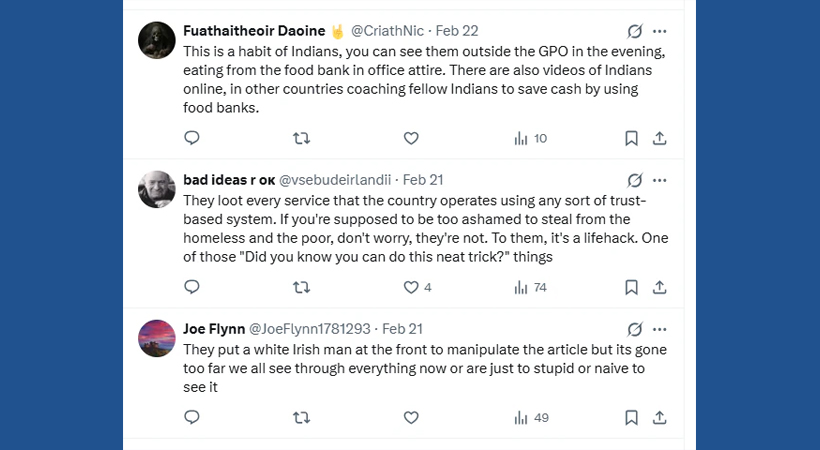The width and height of the screenshot is (820, 450).
Task: Click bad ideas r ок's profile avatar
Action: [x=157, y=189]
